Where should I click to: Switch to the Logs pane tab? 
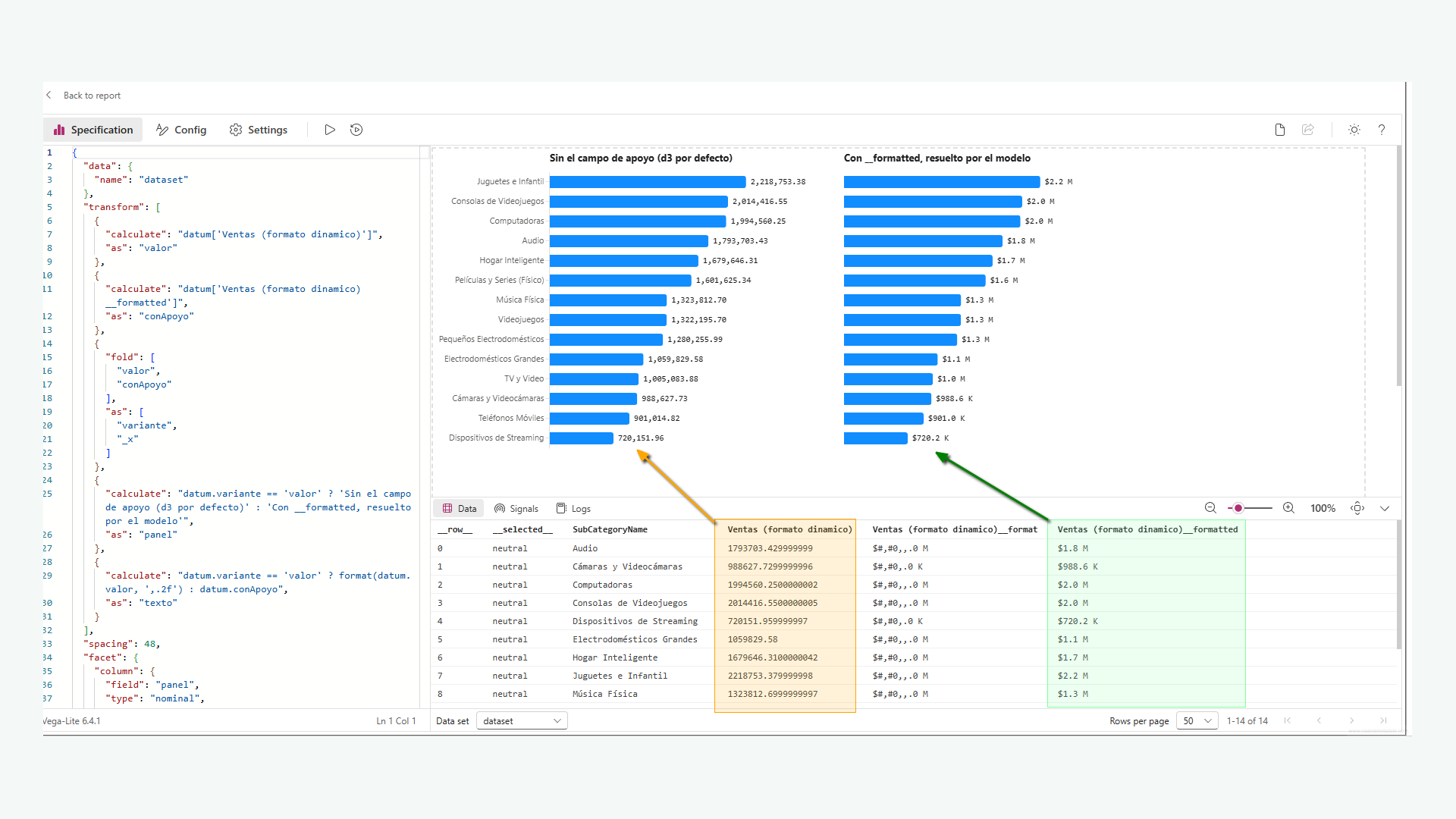pyautogui.click(x=574, y=509)
